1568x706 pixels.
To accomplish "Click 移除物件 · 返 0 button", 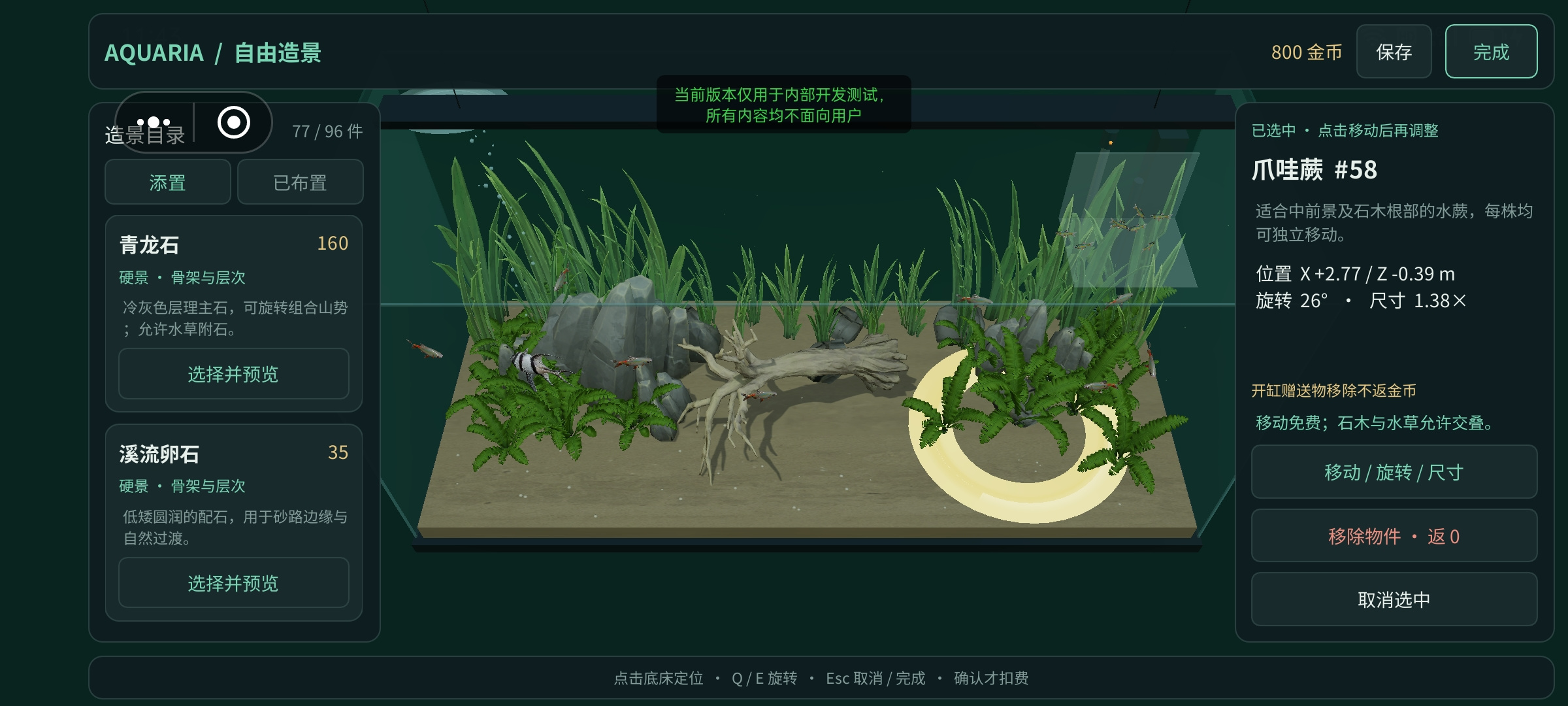I will (x=1394, y=536).
